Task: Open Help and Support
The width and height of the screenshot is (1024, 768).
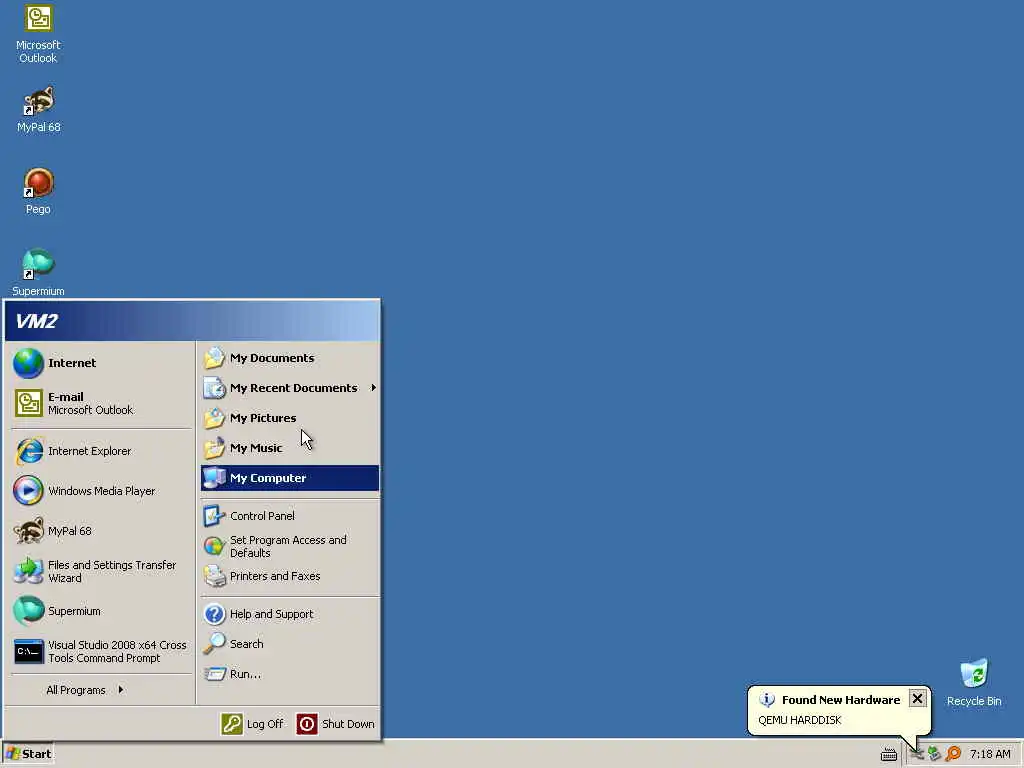Action: [290, 614]
